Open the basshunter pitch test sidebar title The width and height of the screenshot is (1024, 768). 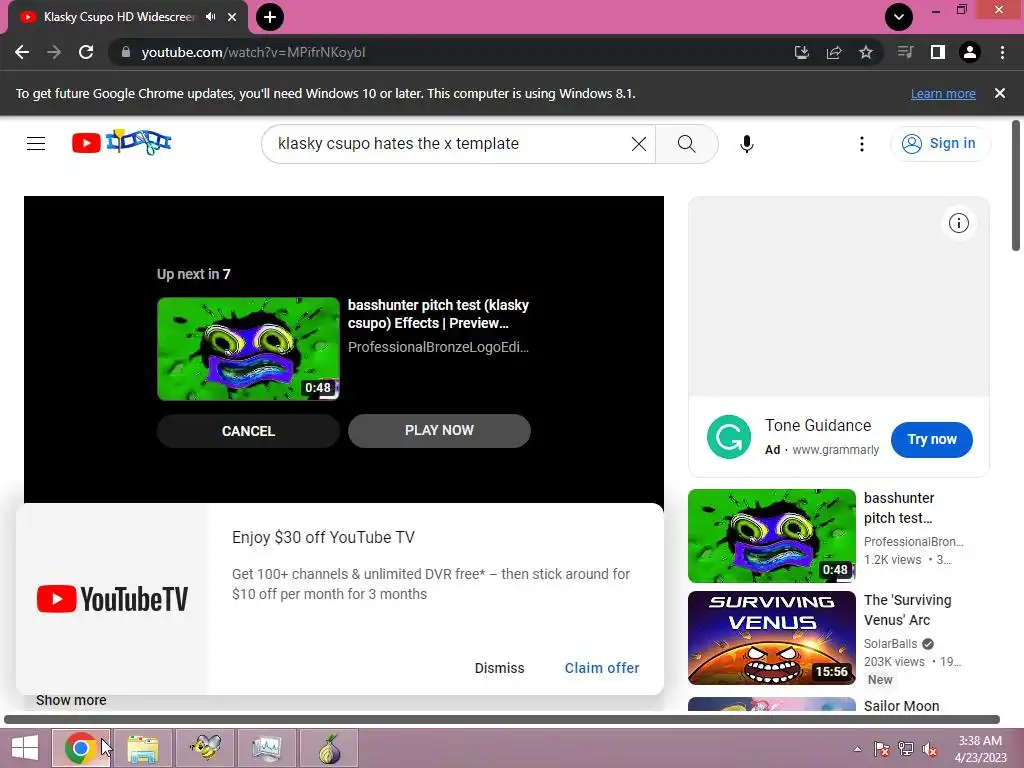pyautogui.click(x=899, y=508)
